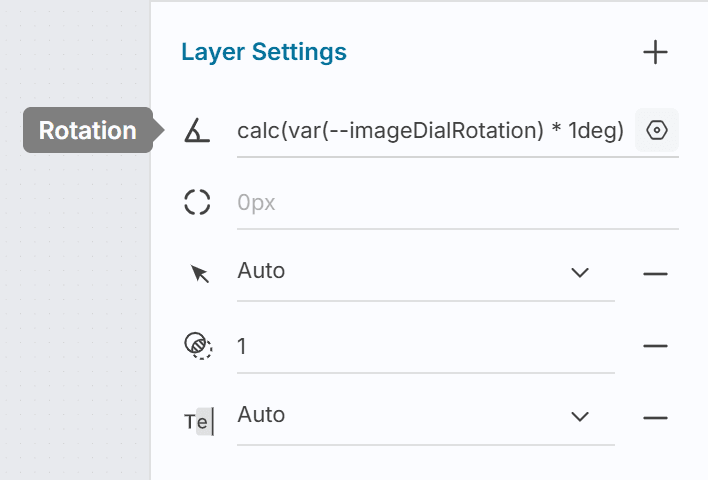
Task: Remove the pointer Auto setting row
Action: coord(655,274)
